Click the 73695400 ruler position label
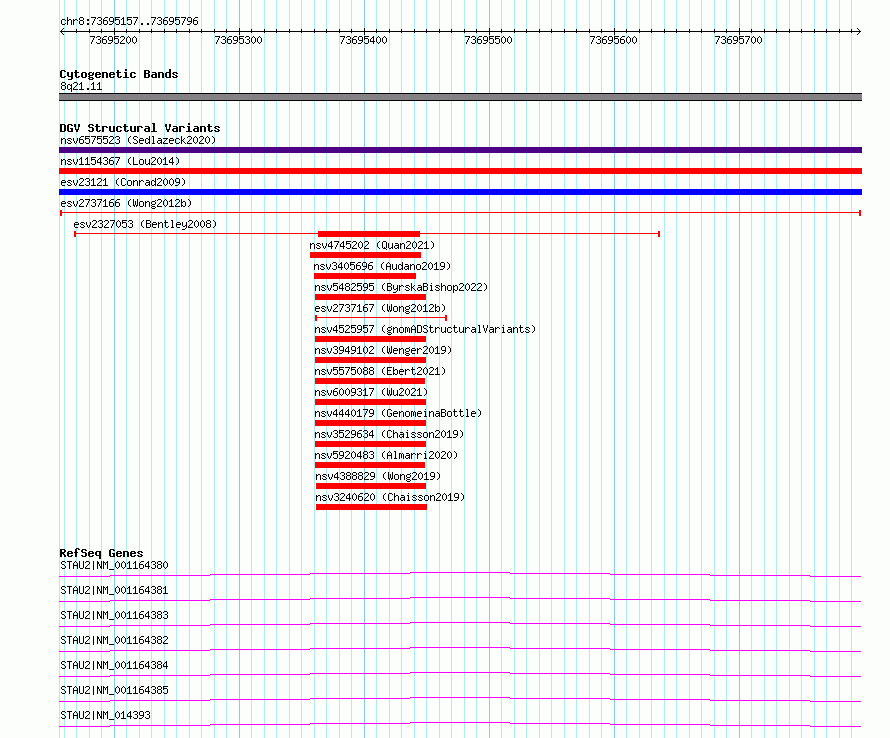The width and height of the screenshot is (890, 738). pyautogui.click(x=363, y=40)
